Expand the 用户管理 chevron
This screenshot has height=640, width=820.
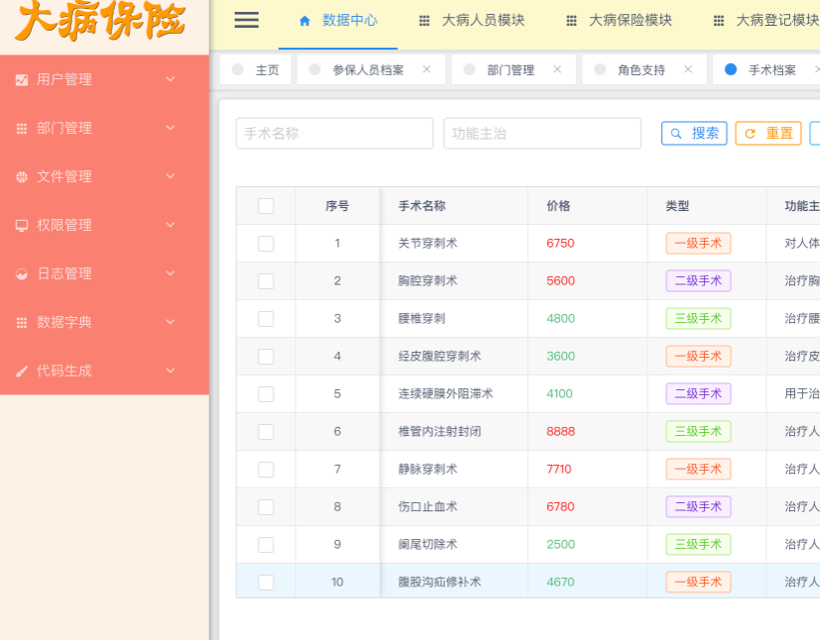point(170,79)
